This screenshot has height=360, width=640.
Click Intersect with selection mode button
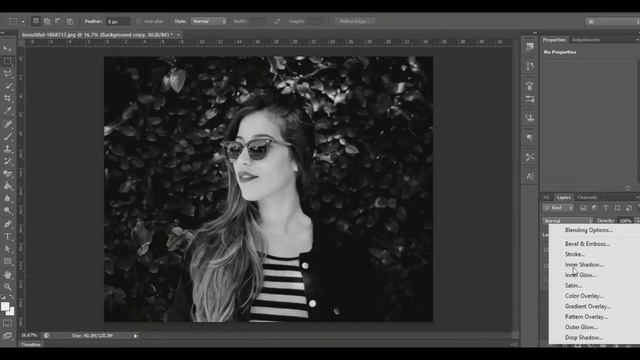pos(70,21)
